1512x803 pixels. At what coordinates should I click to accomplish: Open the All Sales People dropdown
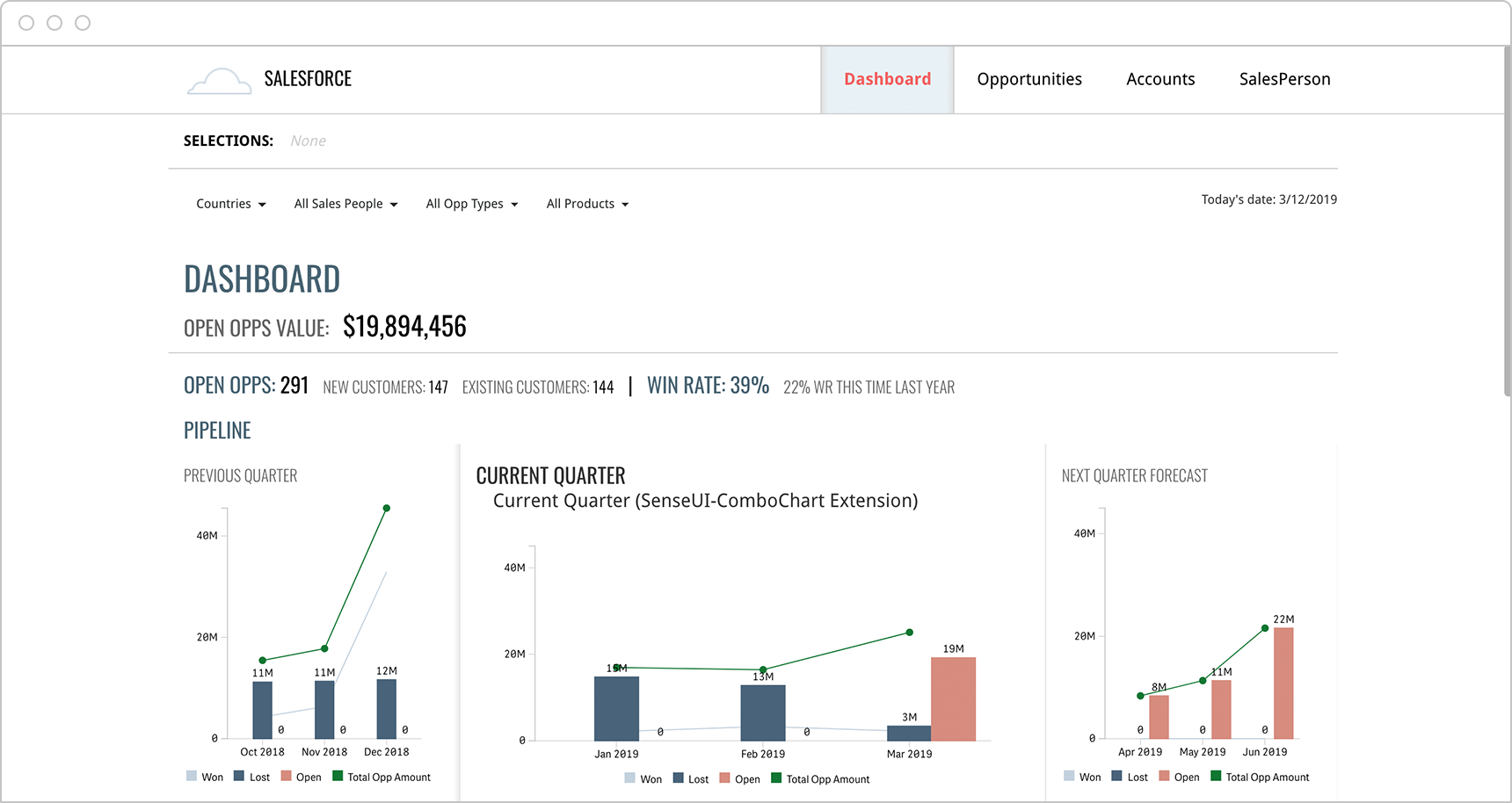click(x=345, y=204)
